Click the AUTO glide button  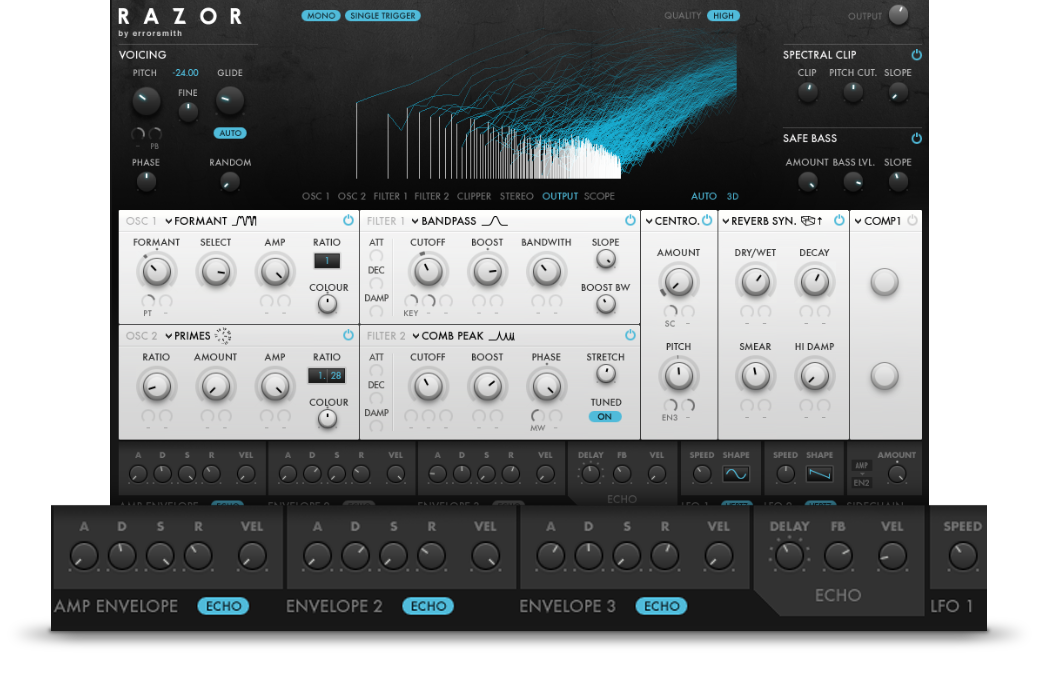click(230, 133)
